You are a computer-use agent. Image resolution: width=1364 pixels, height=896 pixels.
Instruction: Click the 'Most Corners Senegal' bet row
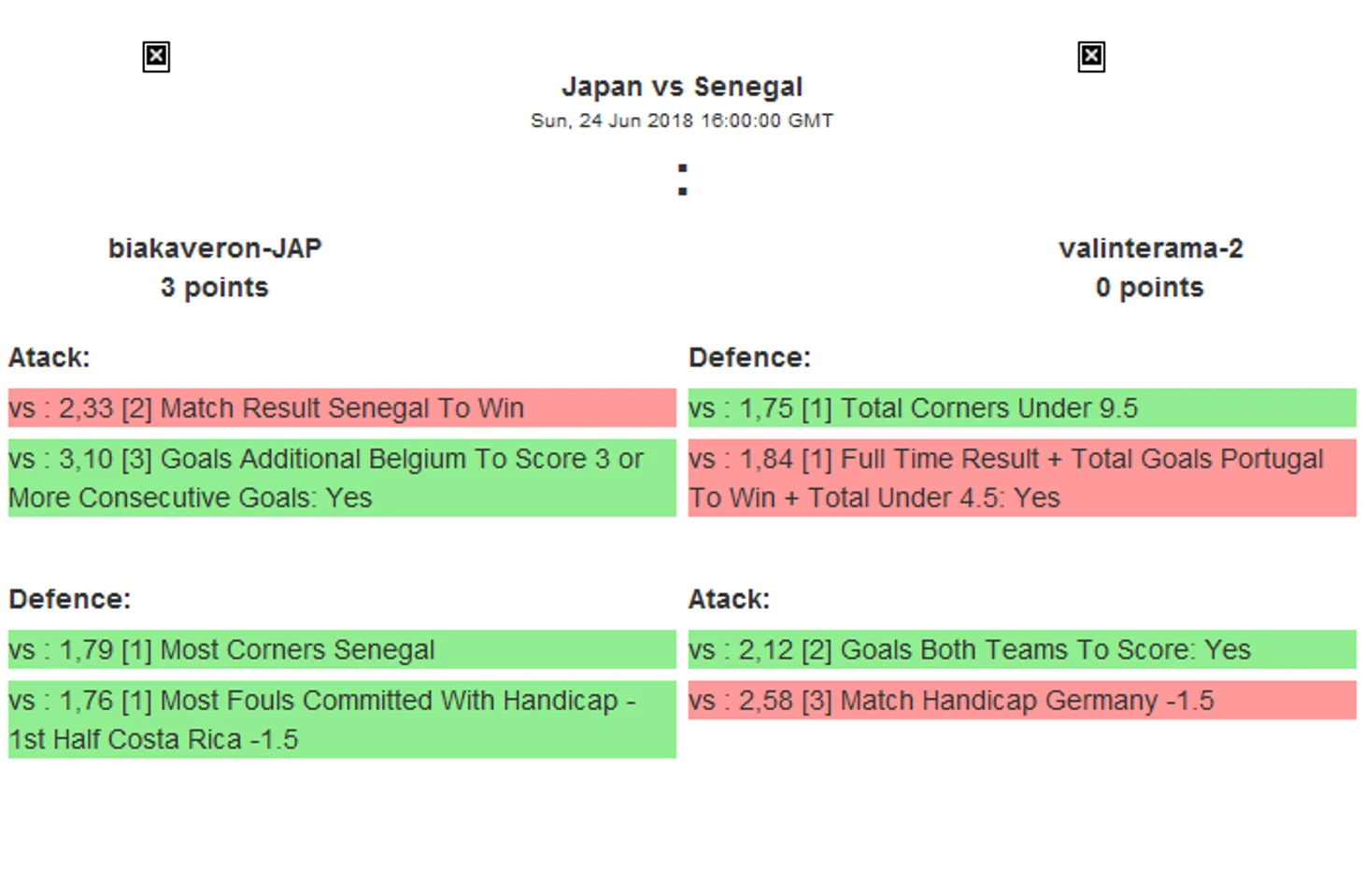click(341, 649)
